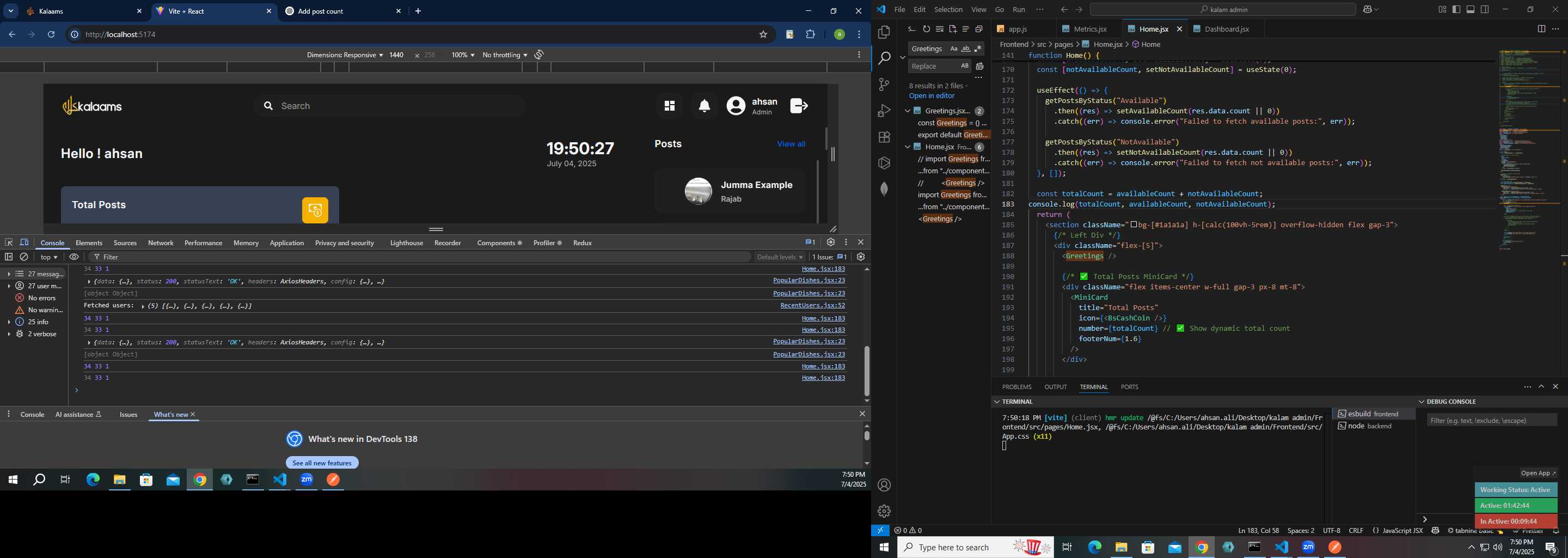Switch to PROBLEMS tab in VS Code panel
Image resolution: width=1568 pixels, height=558 pixels.
coord(1016,387)
